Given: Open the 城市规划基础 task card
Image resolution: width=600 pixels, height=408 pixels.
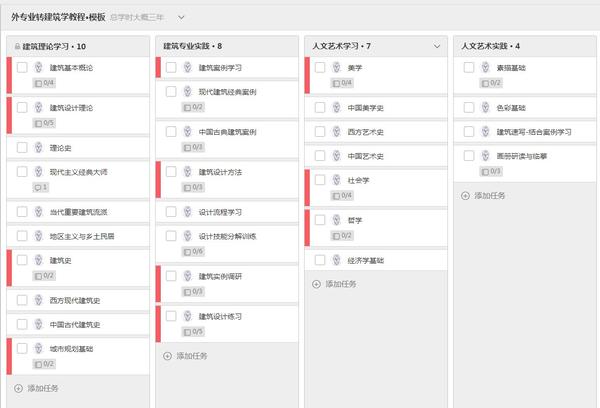Looking at the screenshot, I should click(78, 356).
